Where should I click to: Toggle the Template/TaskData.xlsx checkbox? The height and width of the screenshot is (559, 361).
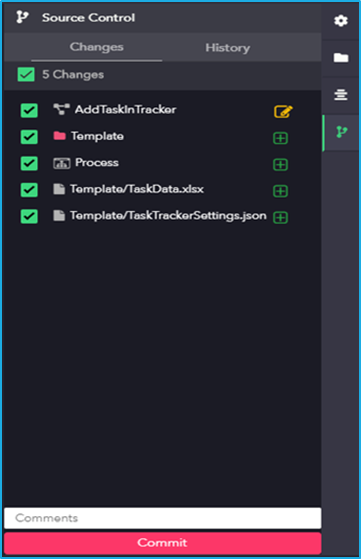29,190
